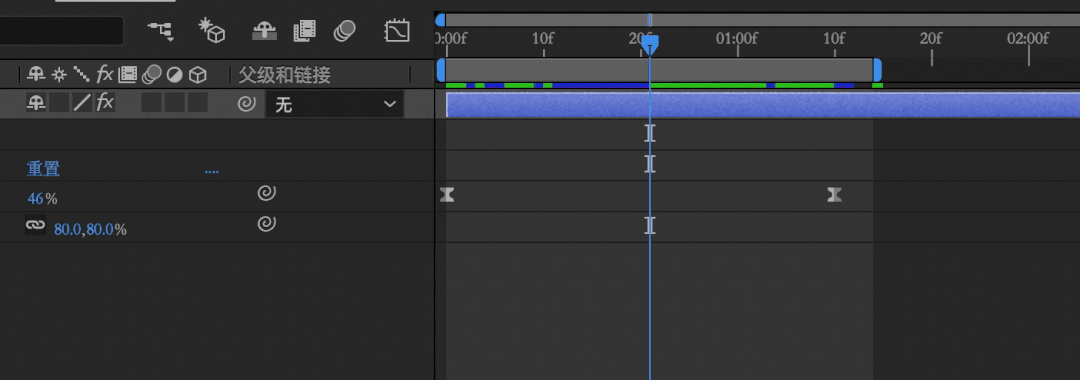Click the opacity value 46%
Image resolution: width=1080 pixels, height=380 pixels.
(x=42, y=199)
